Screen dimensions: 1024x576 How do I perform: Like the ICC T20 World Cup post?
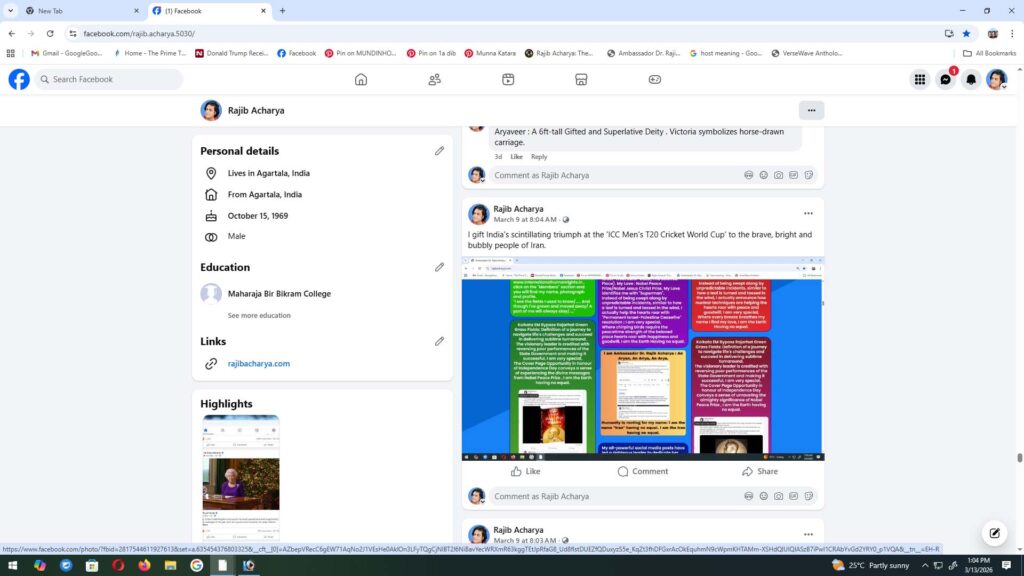(525, 471)
